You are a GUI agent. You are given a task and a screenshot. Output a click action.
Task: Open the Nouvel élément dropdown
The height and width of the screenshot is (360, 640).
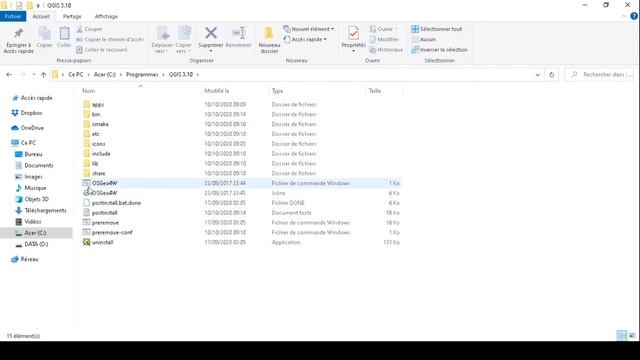309,29
